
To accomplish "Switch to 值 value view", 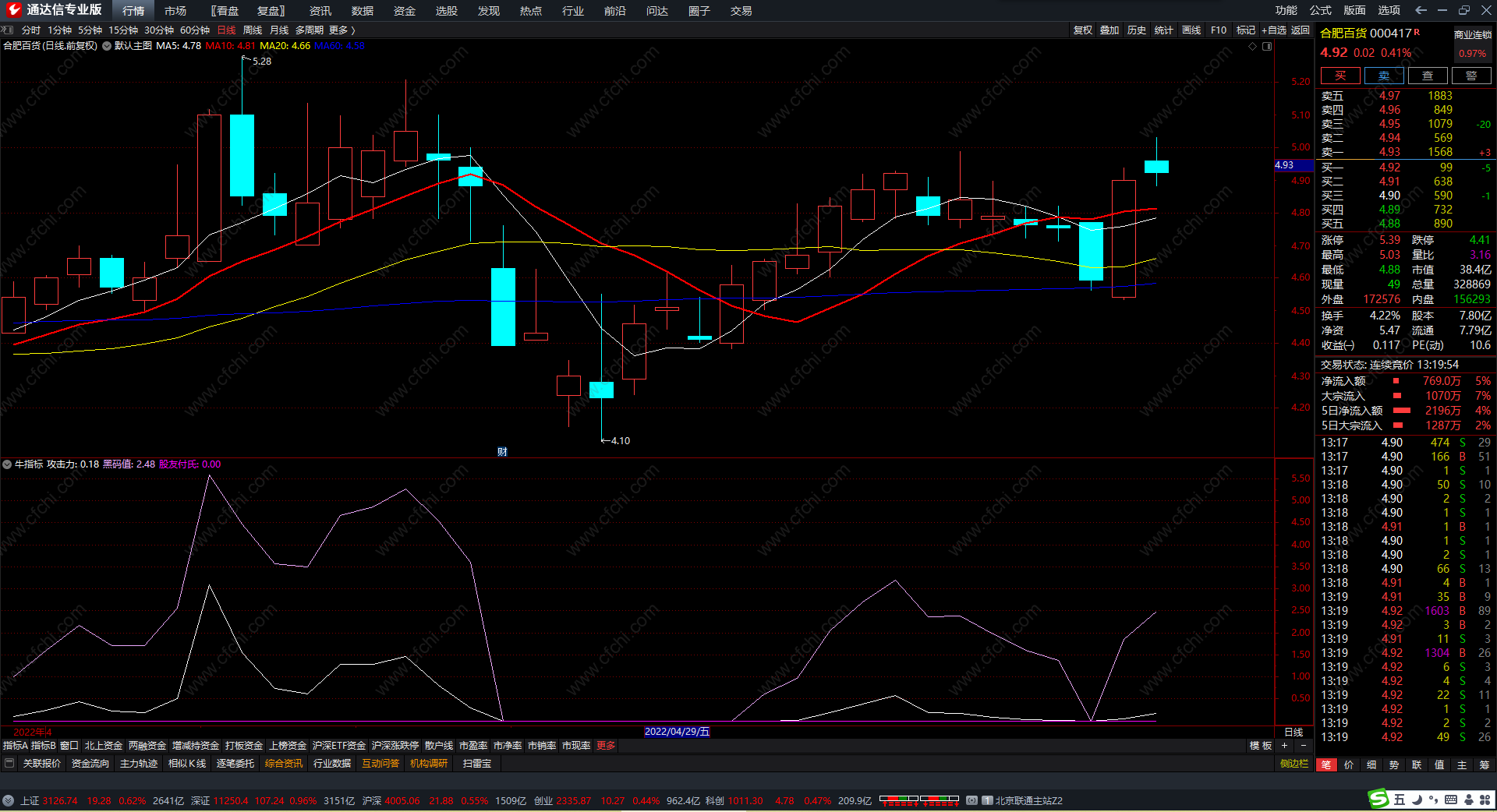I will (1439, 764).
